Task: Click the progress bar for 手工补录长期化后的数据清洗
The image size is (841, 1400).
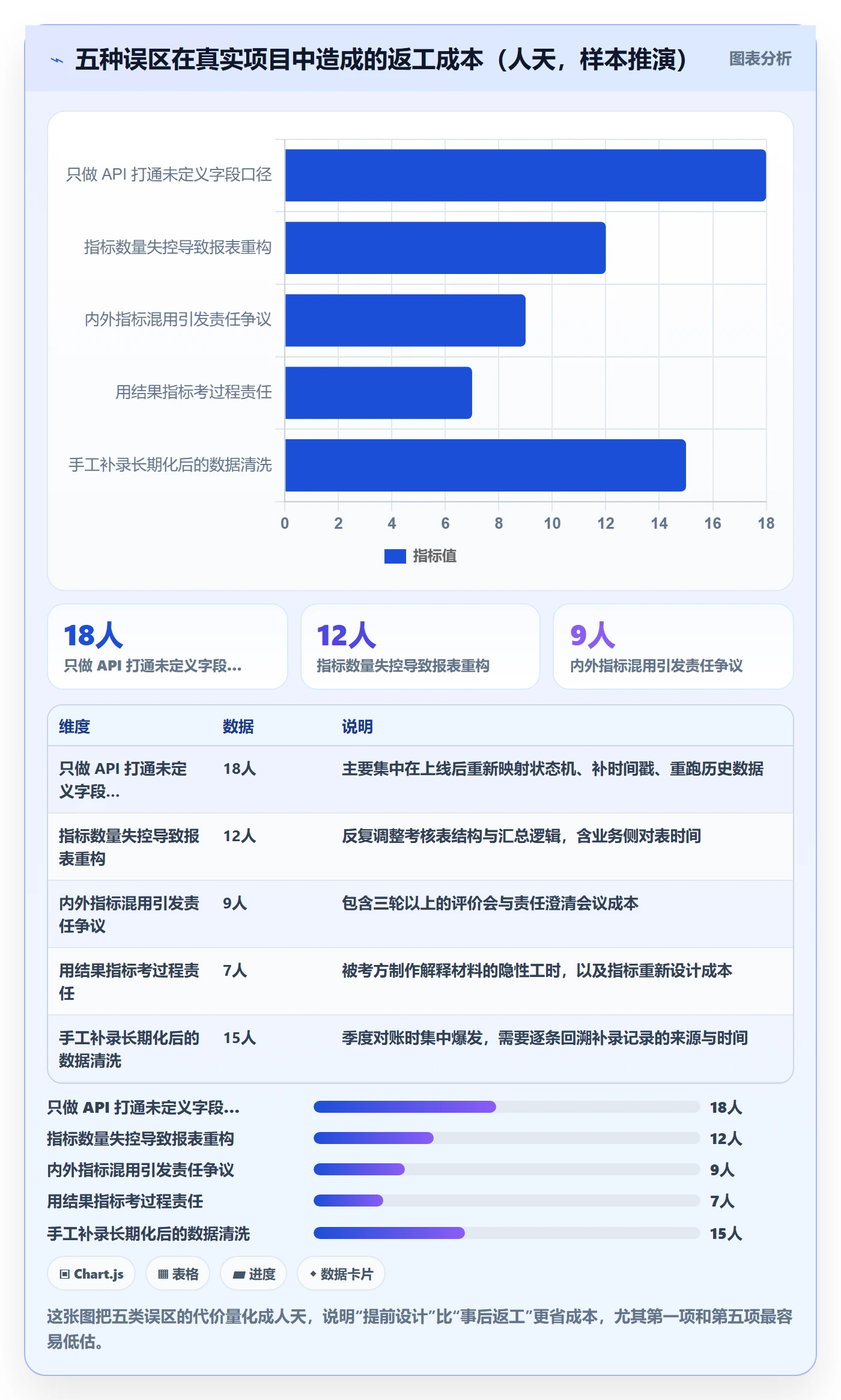Action: click(x=507, y=1233)
